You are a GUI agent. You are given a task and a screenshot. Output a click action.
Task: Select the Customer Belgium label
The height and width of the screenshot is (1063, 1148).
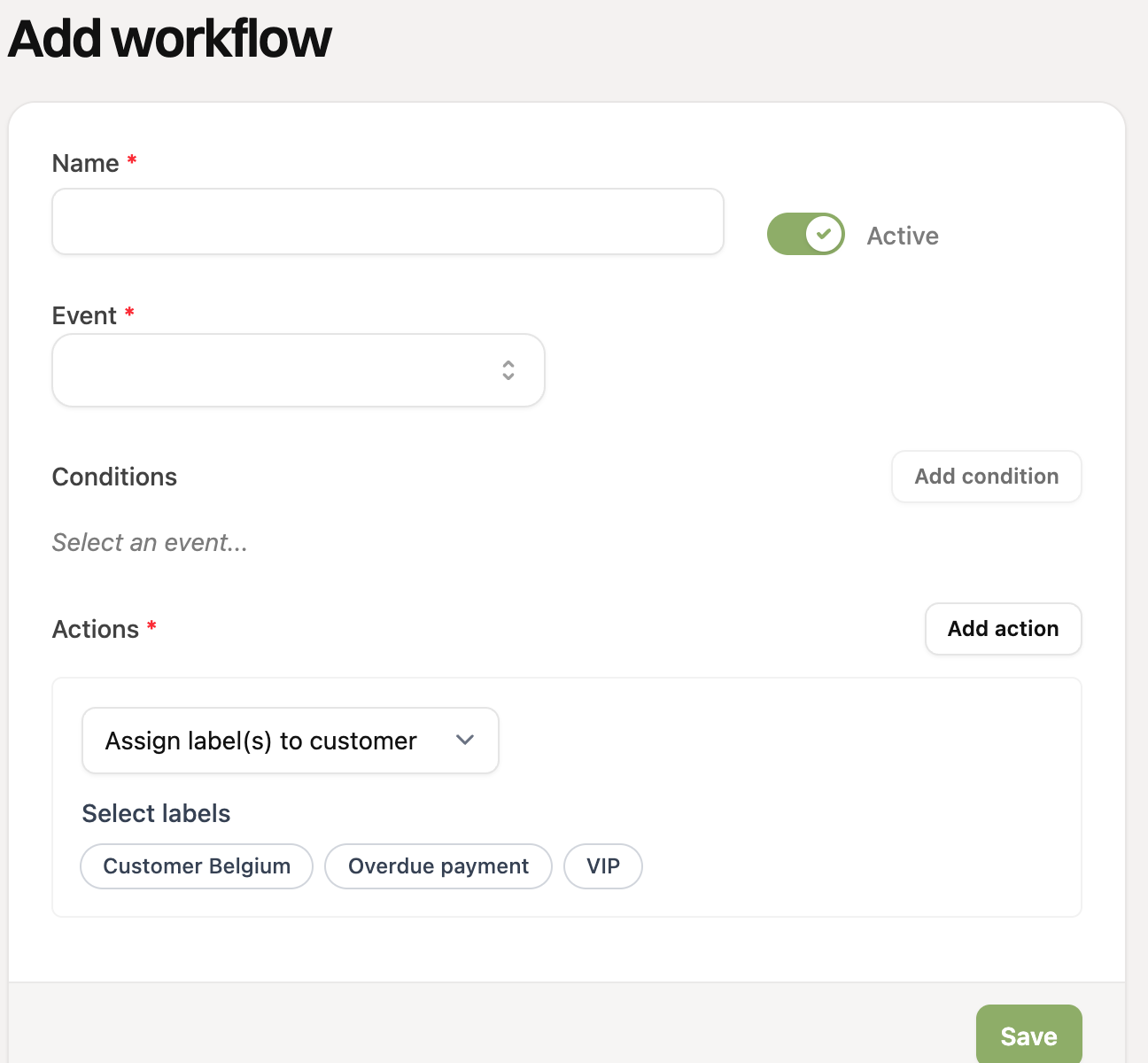(x=197, y=866)
